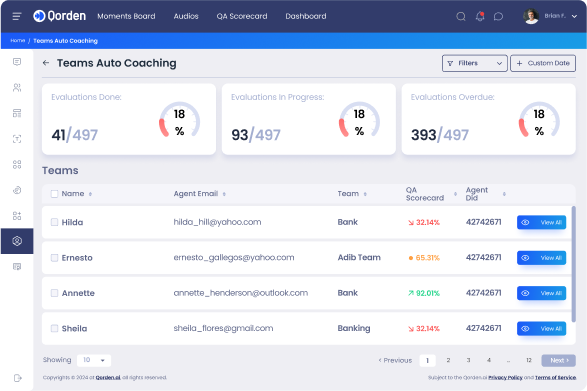
Task: Go to page 2
Action: [x=448, y=360]
